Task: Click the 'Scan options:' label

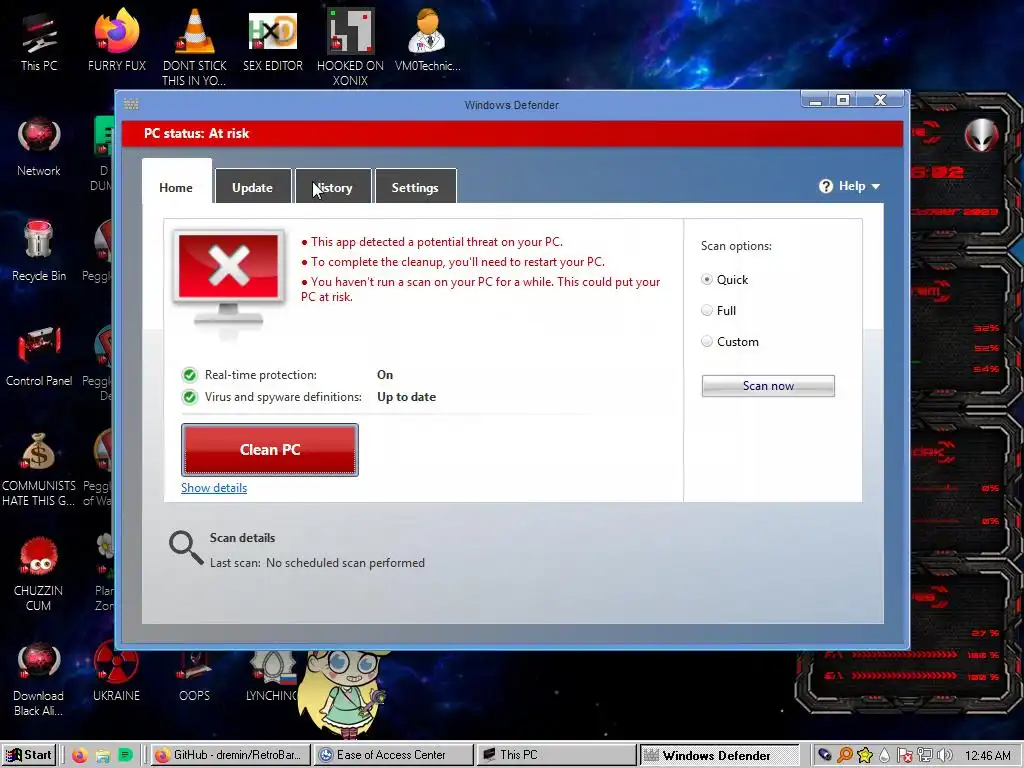Action: click(736, 246)
